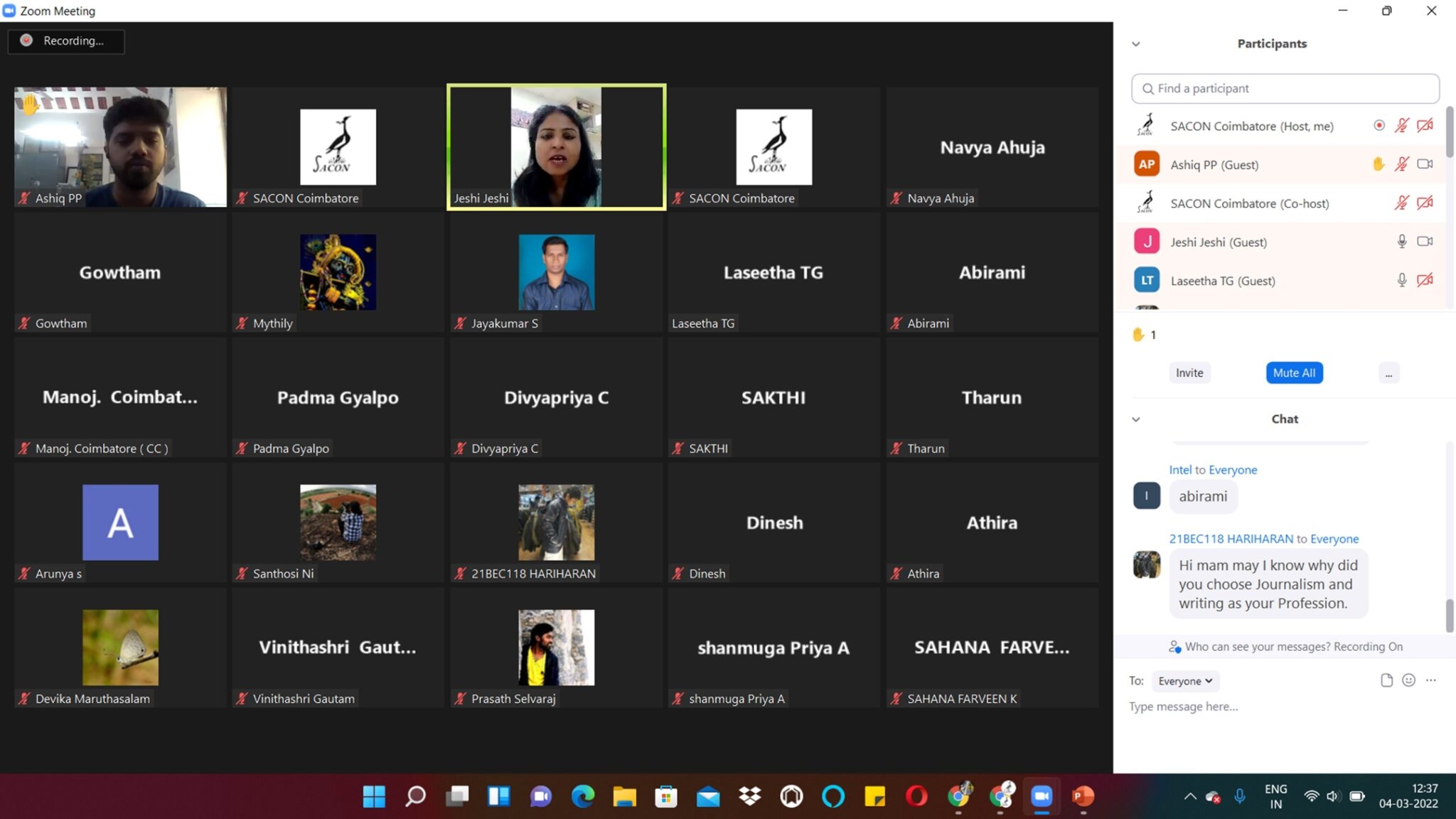Click the Mute All button
The width and height of the screenshot is (1456, 819).
pos(1294,373)
